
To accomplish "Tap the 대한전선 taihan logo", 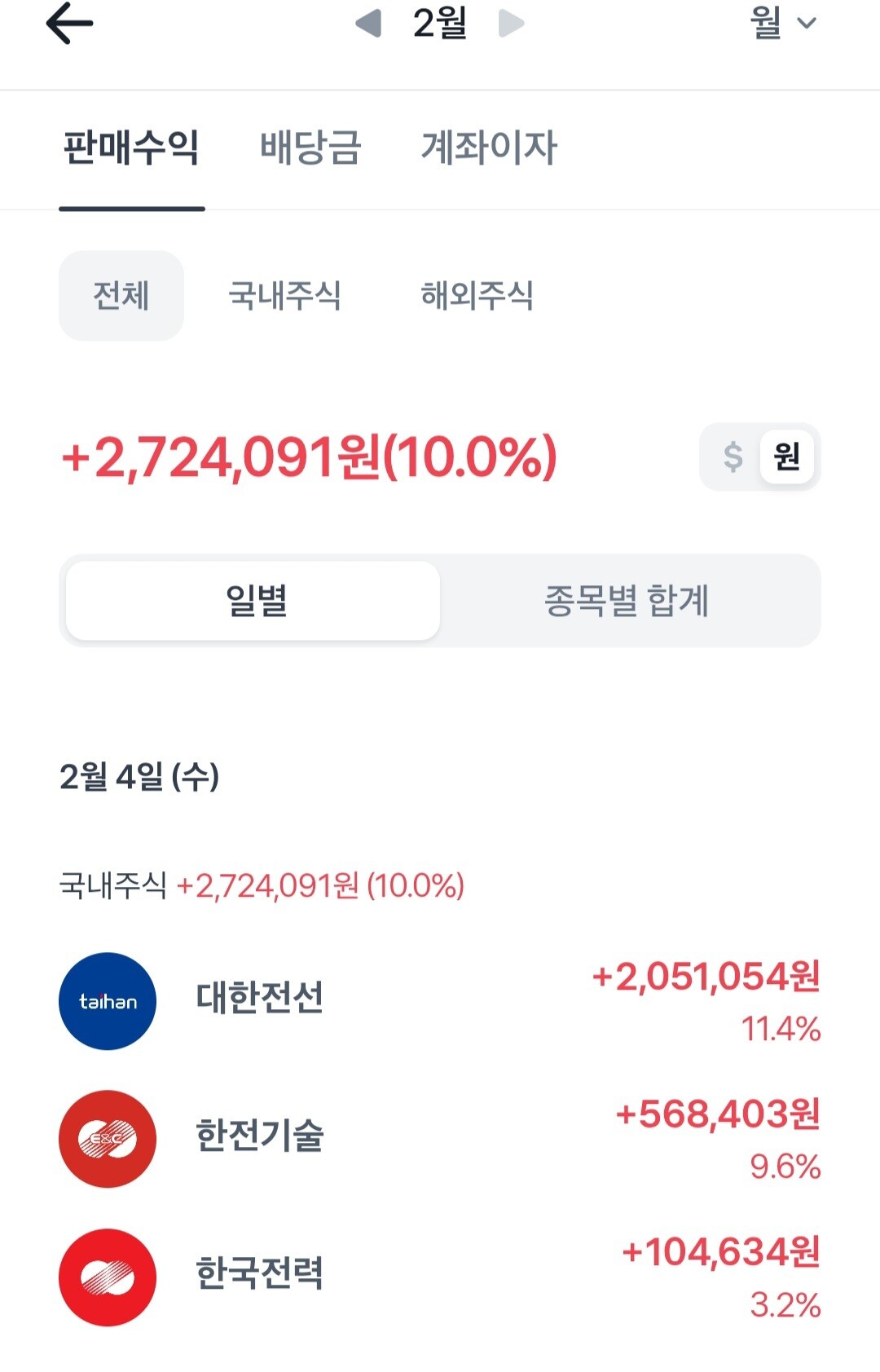I will pos(108,1001).
